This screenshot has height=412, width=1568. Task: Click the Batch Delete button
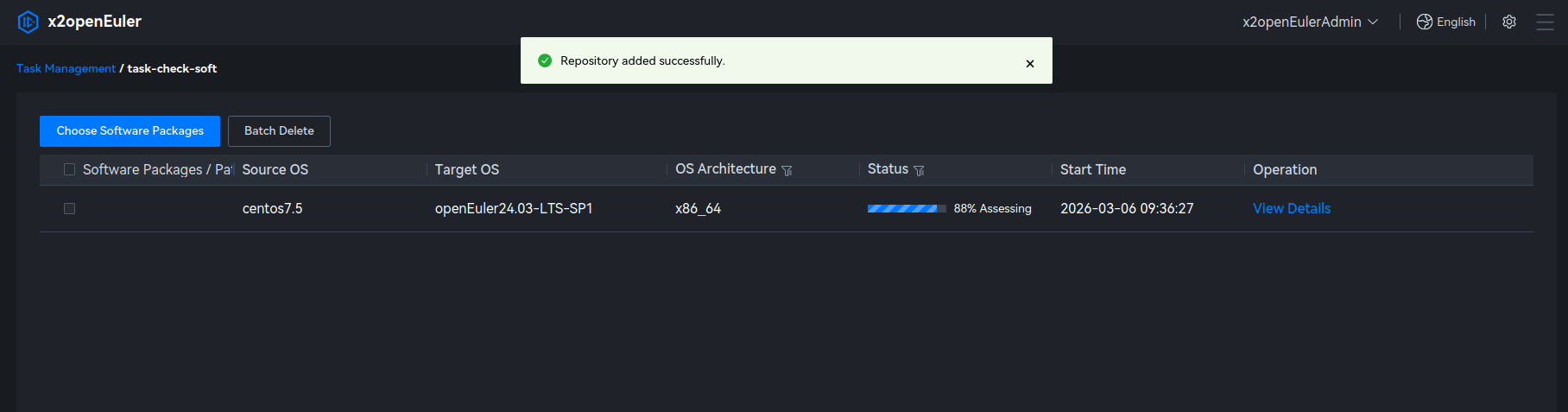tap(279, 131)
